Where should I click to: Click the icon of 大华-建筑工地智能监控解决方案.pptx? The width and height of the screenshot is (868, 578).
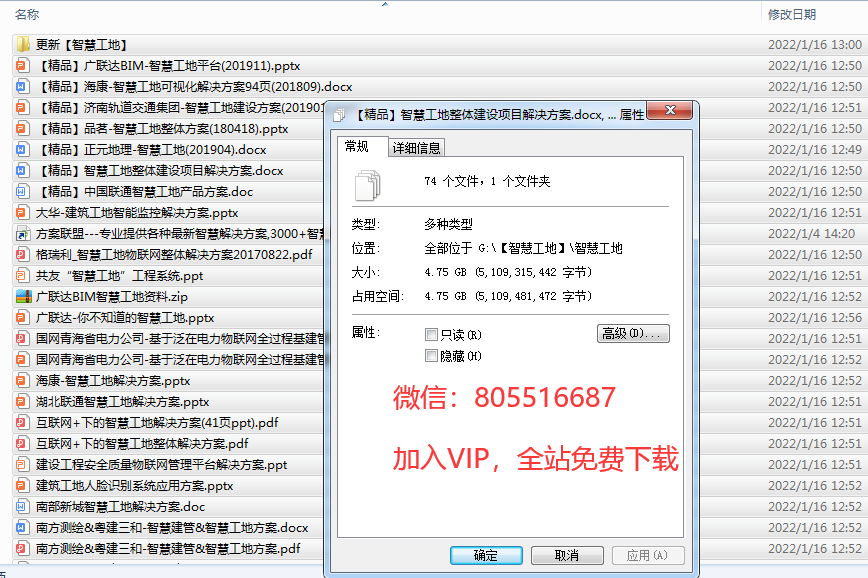[x=22, y=213]
